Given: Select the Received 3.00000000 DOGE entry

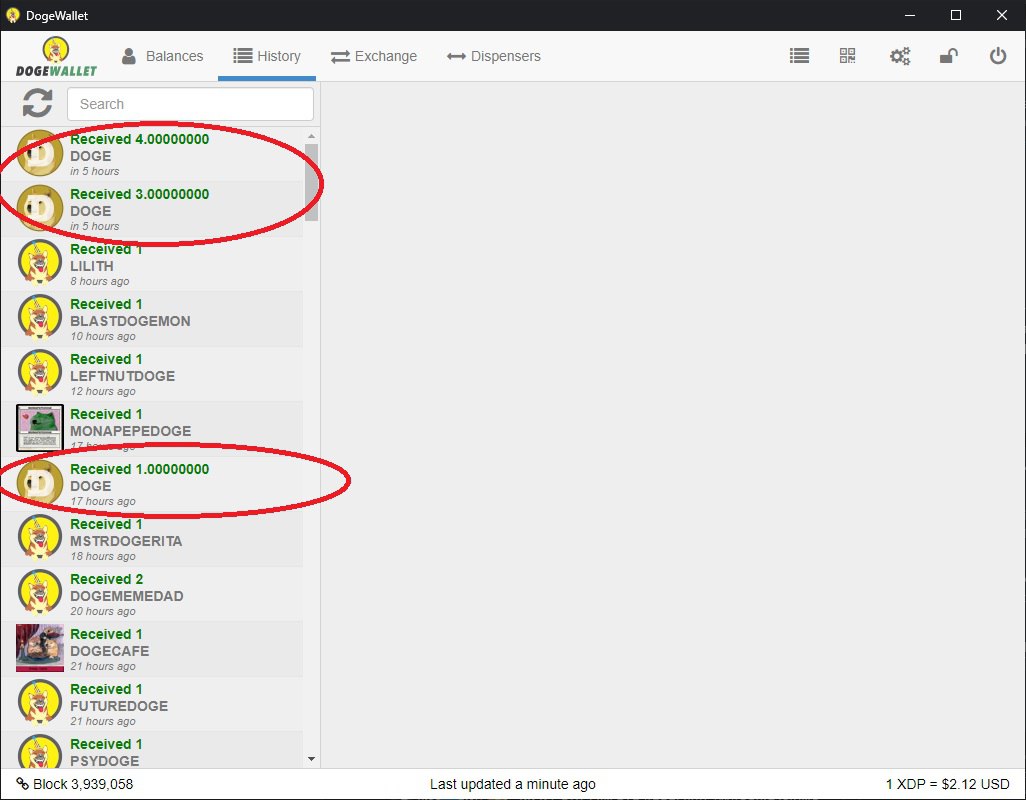Looking at the screenshot, I should pos(152,209).
